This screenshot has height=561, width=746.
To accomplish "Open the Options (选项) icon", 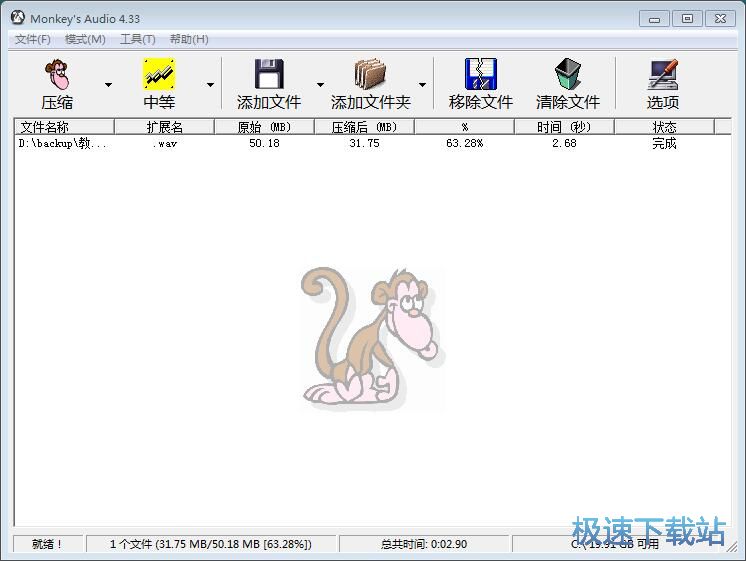I will click(x=663, y=74).
